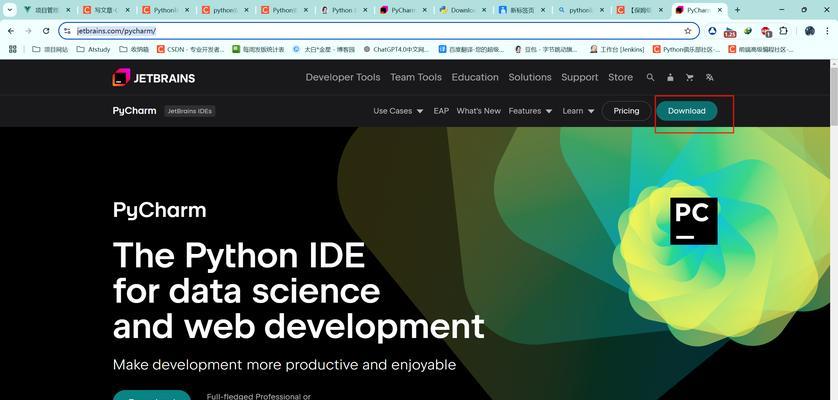Open the site information icon in address bar

pyautogui.click(x=67, y=31)
